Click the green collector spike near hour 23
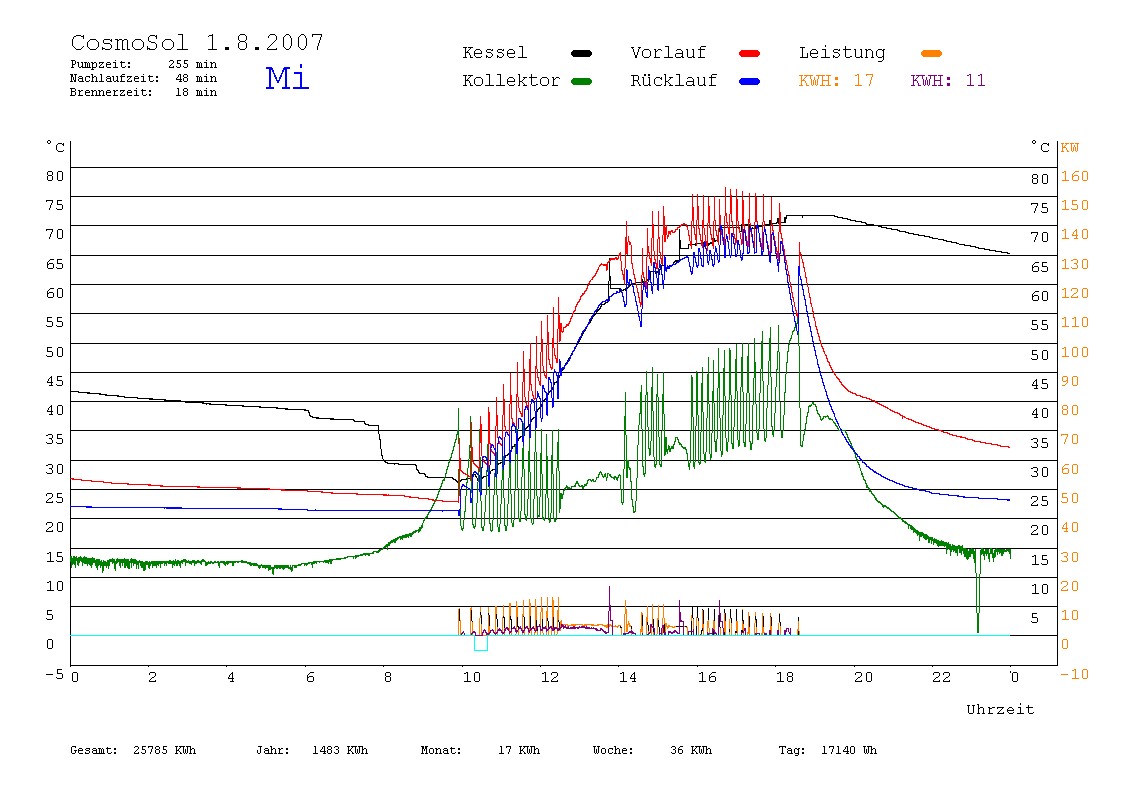This screenshot has width=1148, height=812. (x=977, y=590)
